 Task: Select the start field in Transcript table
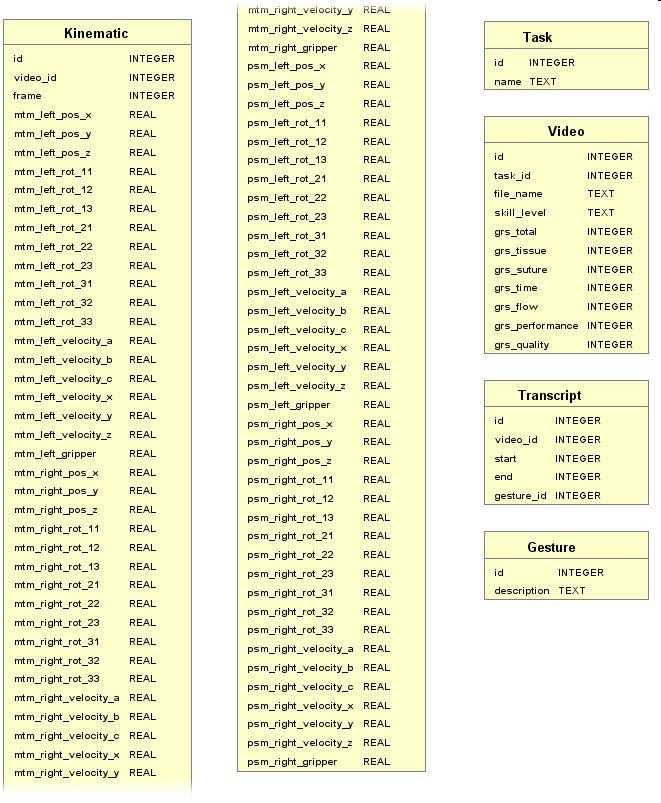pyautogui.click(x=566, y=458)
